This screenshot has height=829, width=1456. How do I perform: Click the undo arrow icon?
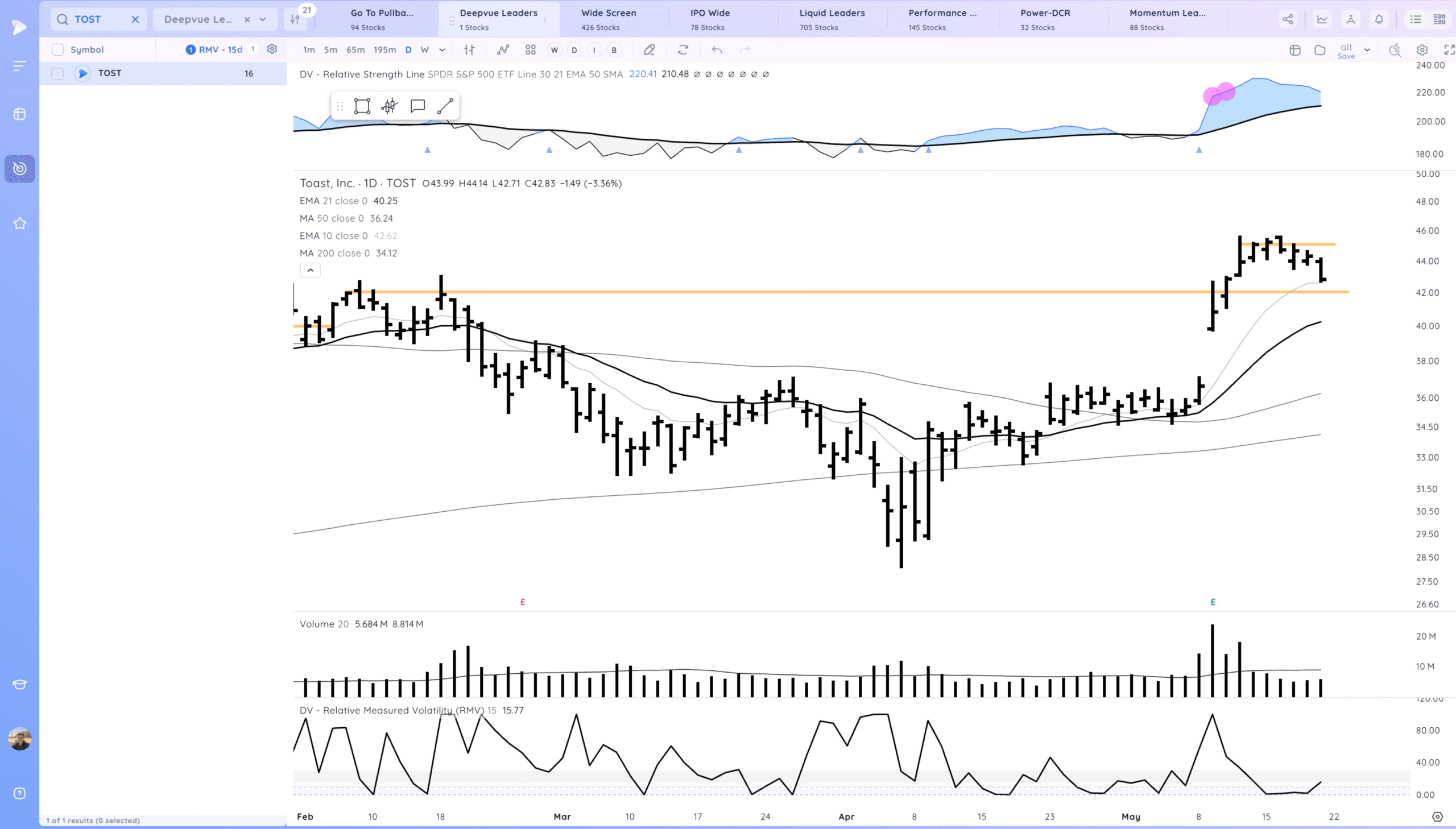coord(716,50)
